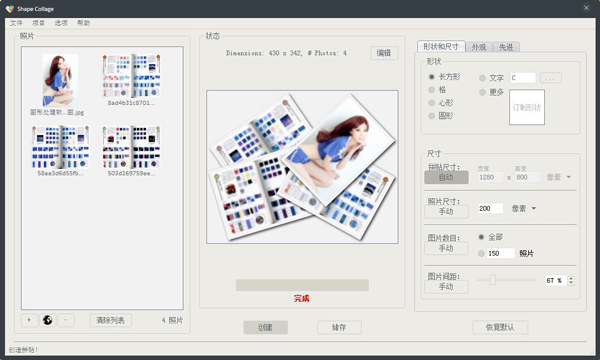The width and height of the screenshot is (600, 360).
Task: Click the collage height 800 field
Action: point(527,177)
